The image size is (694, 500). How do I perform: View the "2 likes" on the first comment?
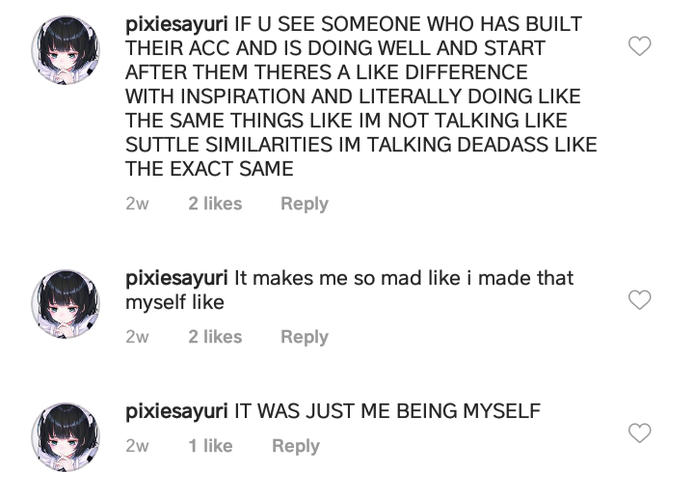215,203
